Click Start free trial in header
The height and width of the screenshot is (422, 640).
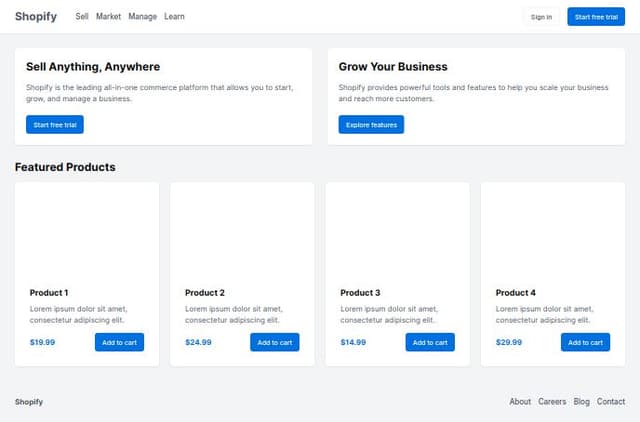click(x=596, y=17)
